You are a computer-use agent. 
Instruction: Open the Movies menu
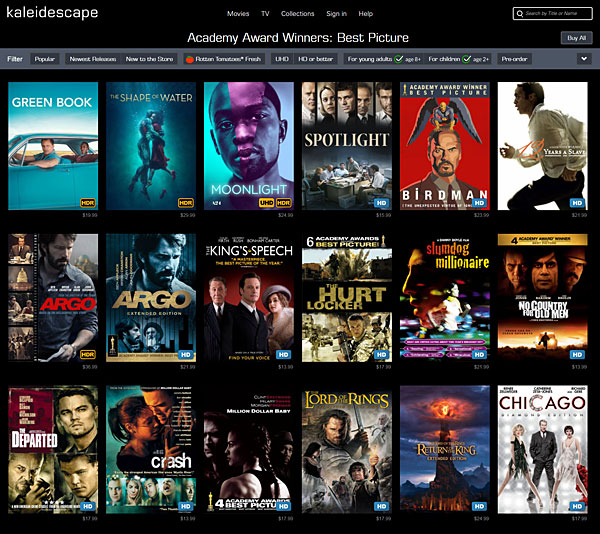click(238, 14)
